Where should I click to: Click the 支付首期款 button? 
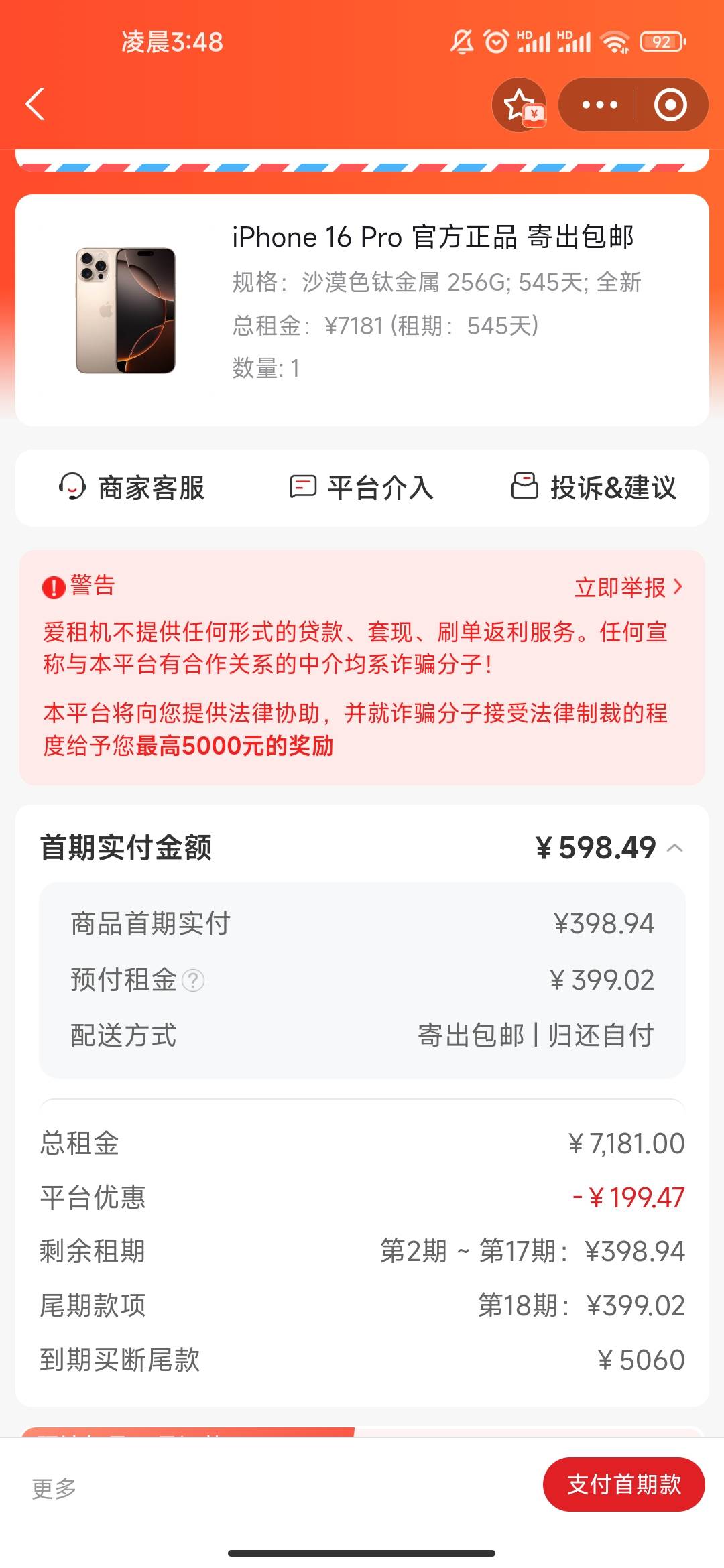click(x=624, y=1484)
